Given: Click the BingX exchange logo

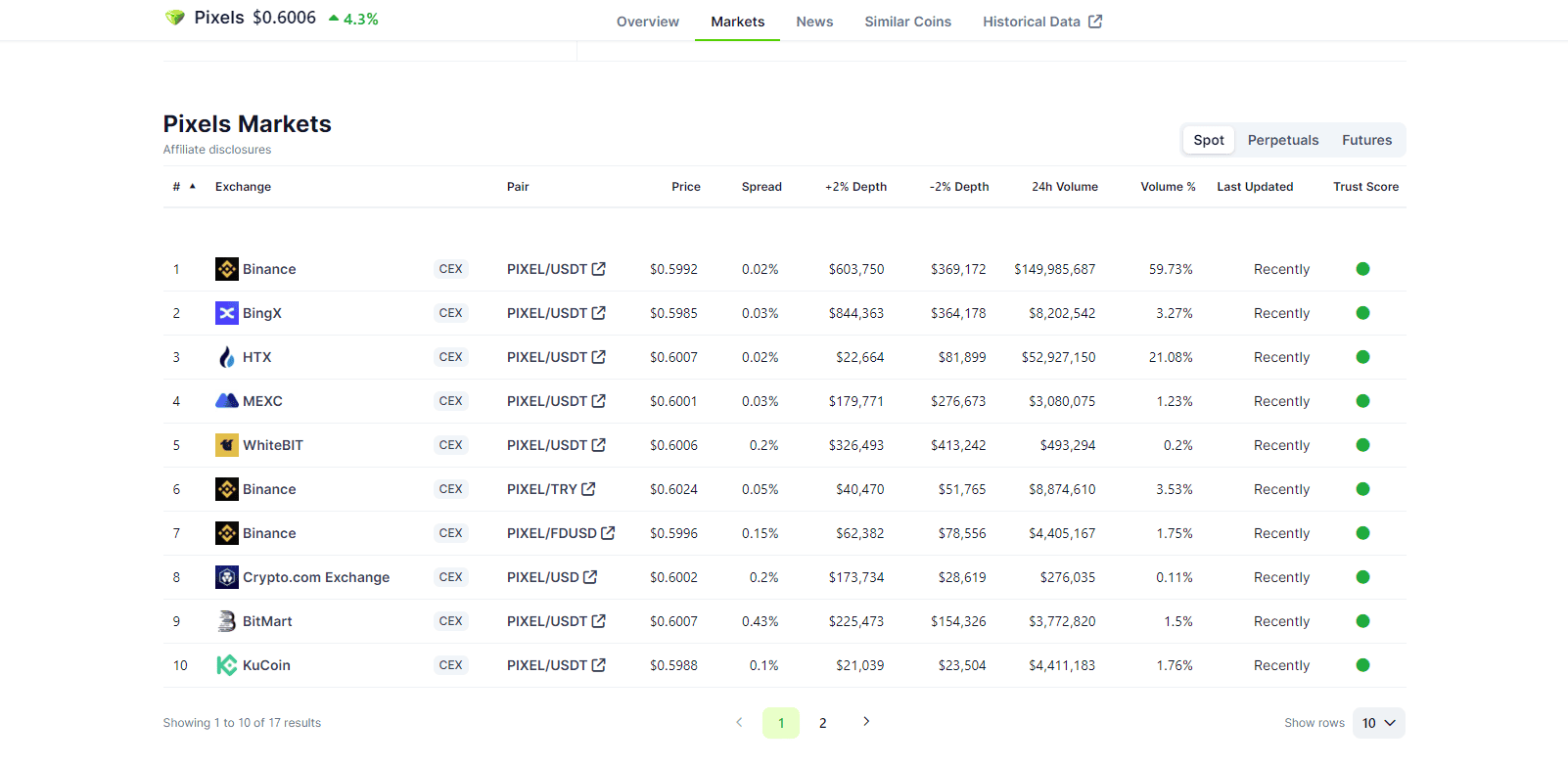Looking at the screenshot, I should click(x=226, y=313).
